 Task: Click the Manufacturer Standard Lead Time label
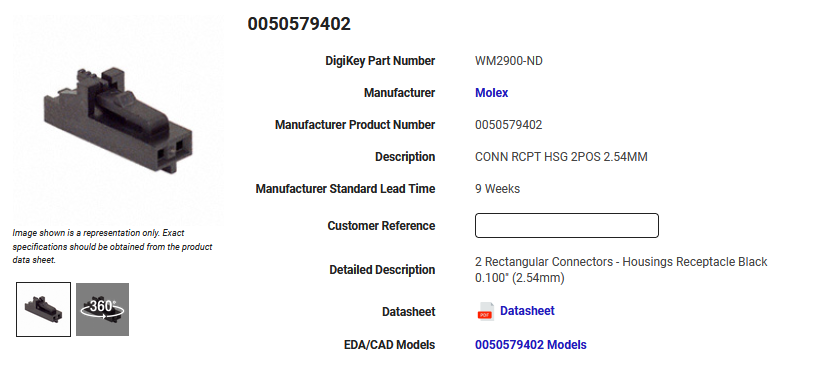pos(345,189)
